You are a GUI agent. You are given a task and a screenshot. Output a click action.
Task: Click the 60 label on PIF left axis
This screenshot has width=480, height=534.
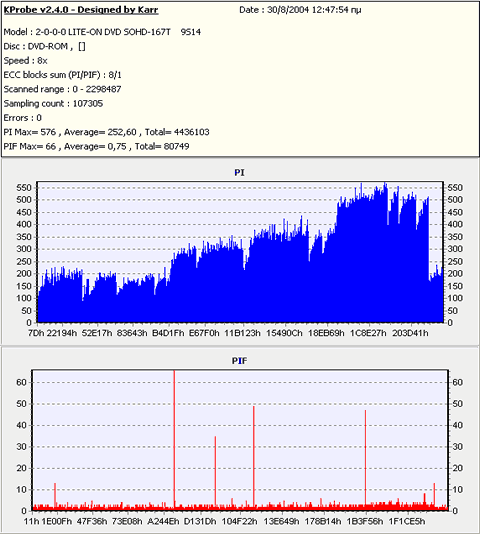tap(21, 382)
